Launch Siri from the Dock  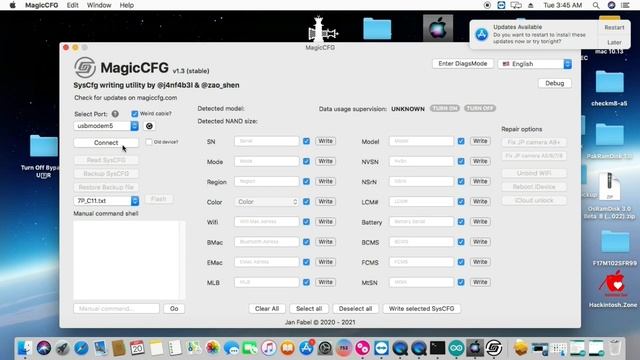coord(44,348)
